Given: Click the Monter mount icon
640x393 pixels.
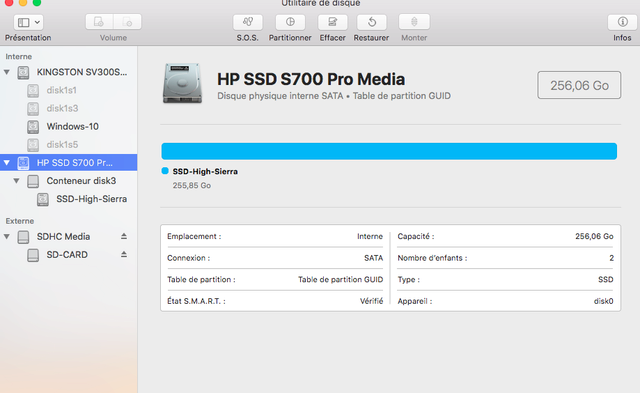Looking at the screenshot, I should point(414,22).
